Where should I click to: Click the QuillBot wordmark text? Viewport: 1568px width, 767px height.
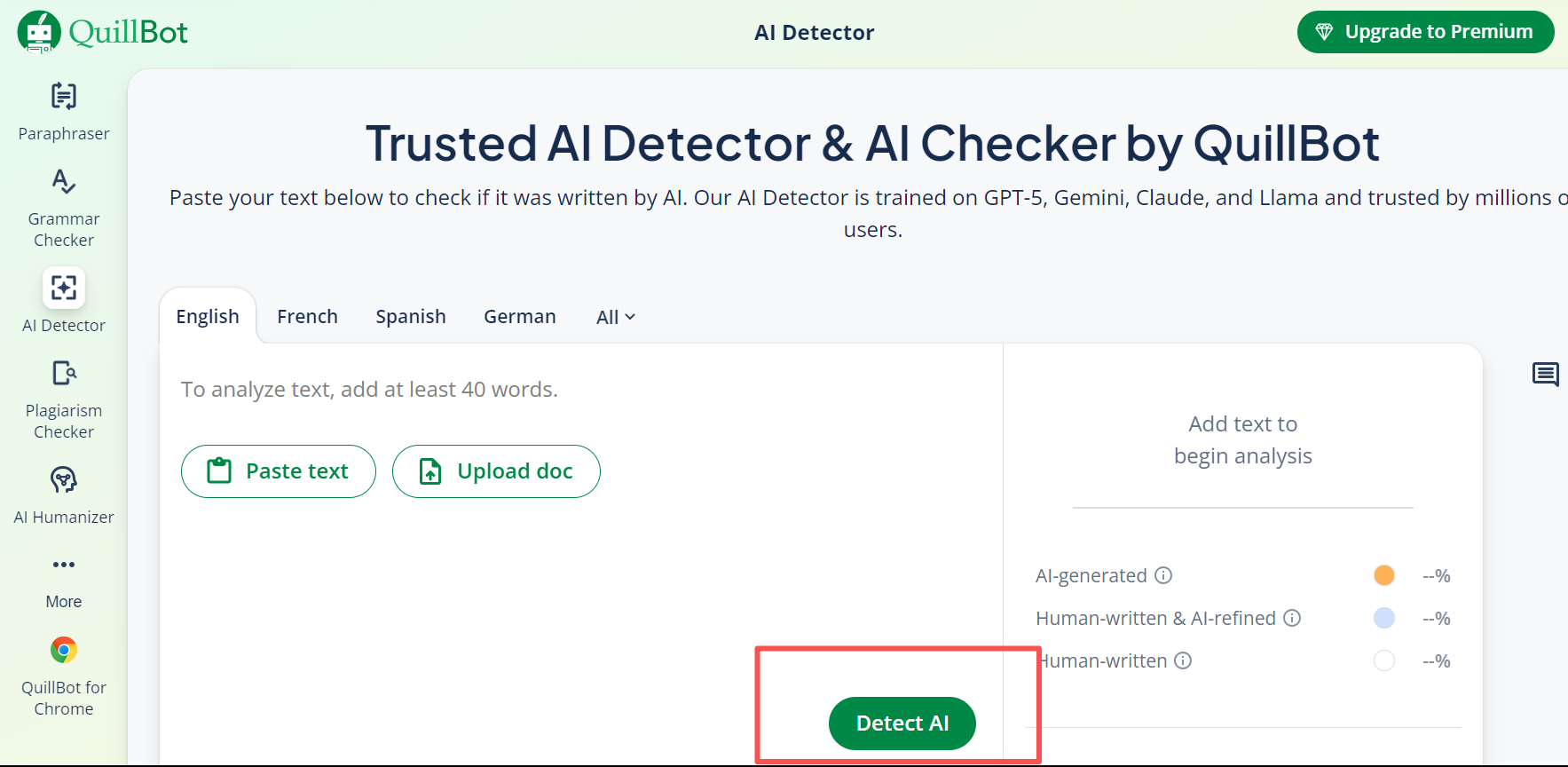pos(129,32)
